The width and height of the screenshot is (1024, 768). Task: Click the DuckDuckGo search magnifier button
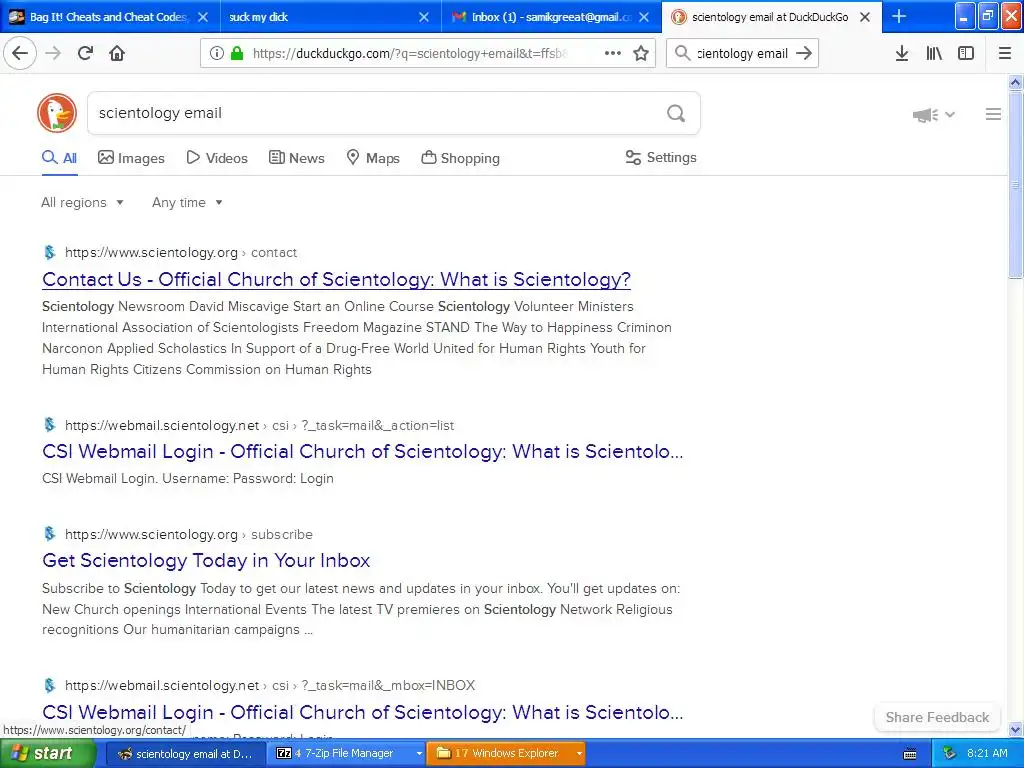676,114
